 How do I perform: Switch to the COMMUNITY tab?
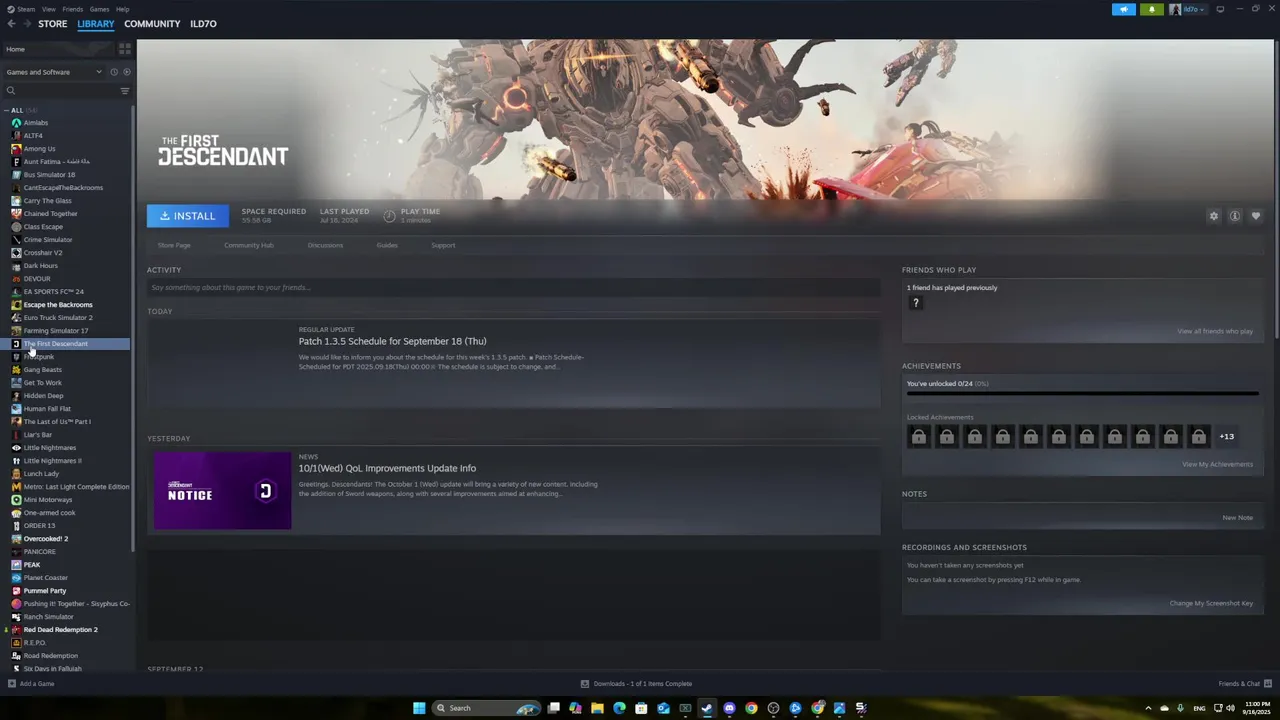pos(152,24)
